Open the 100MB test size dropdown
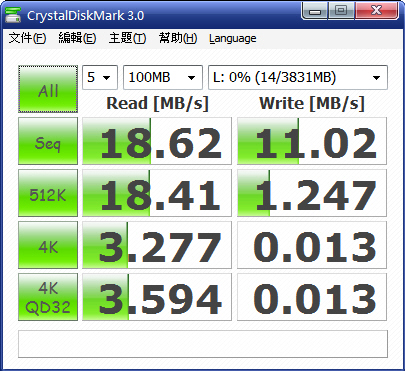Viewport: 405px width, 371px height. tap(163, 78)
